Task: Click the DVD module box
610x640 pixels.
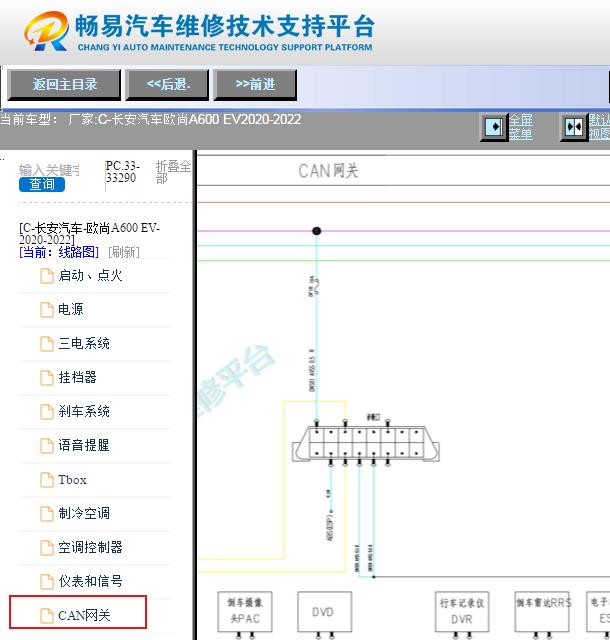Action: pos(325,612)
